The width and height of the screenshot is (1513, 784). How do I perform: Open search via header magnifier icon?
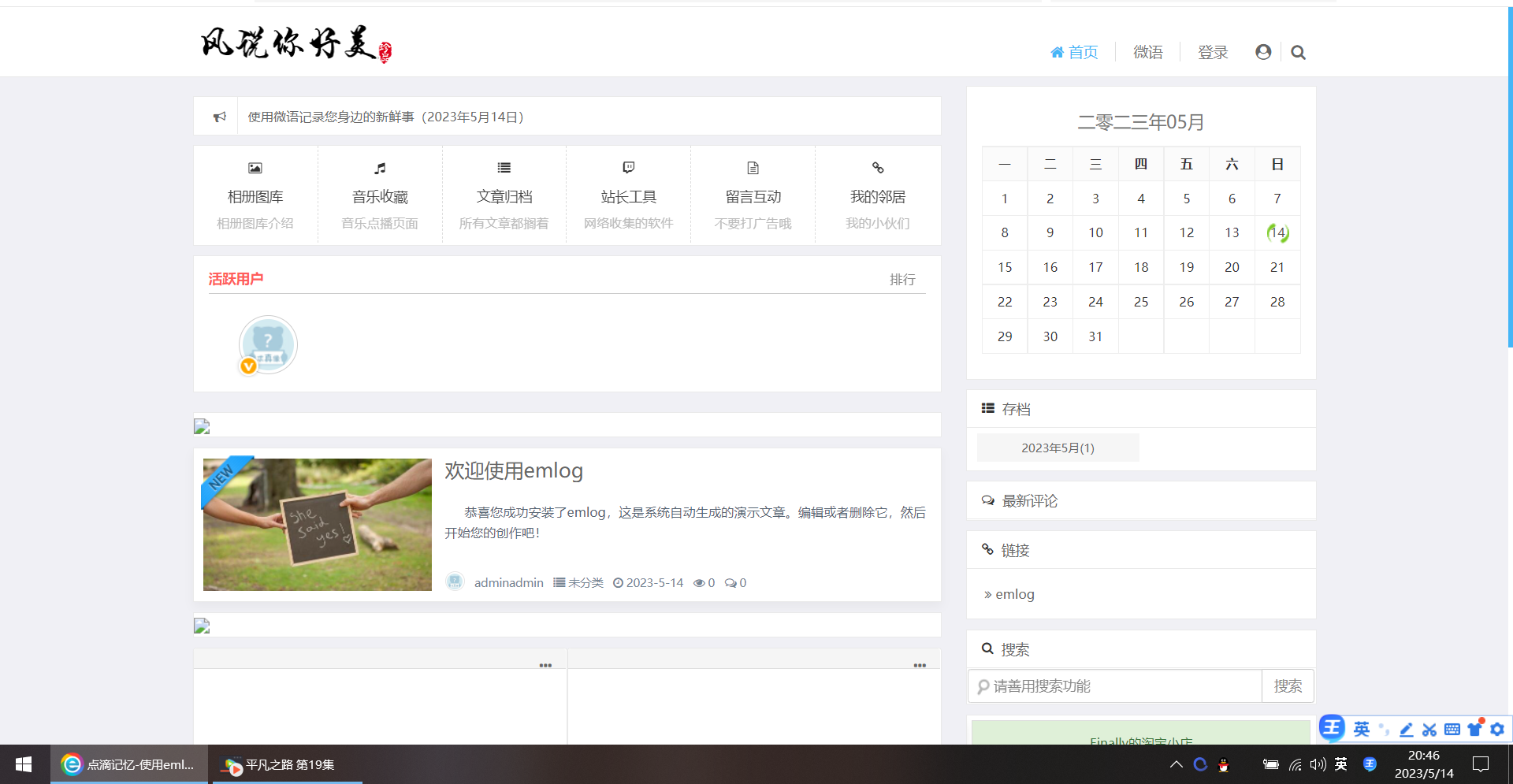tap(1299, 53)
